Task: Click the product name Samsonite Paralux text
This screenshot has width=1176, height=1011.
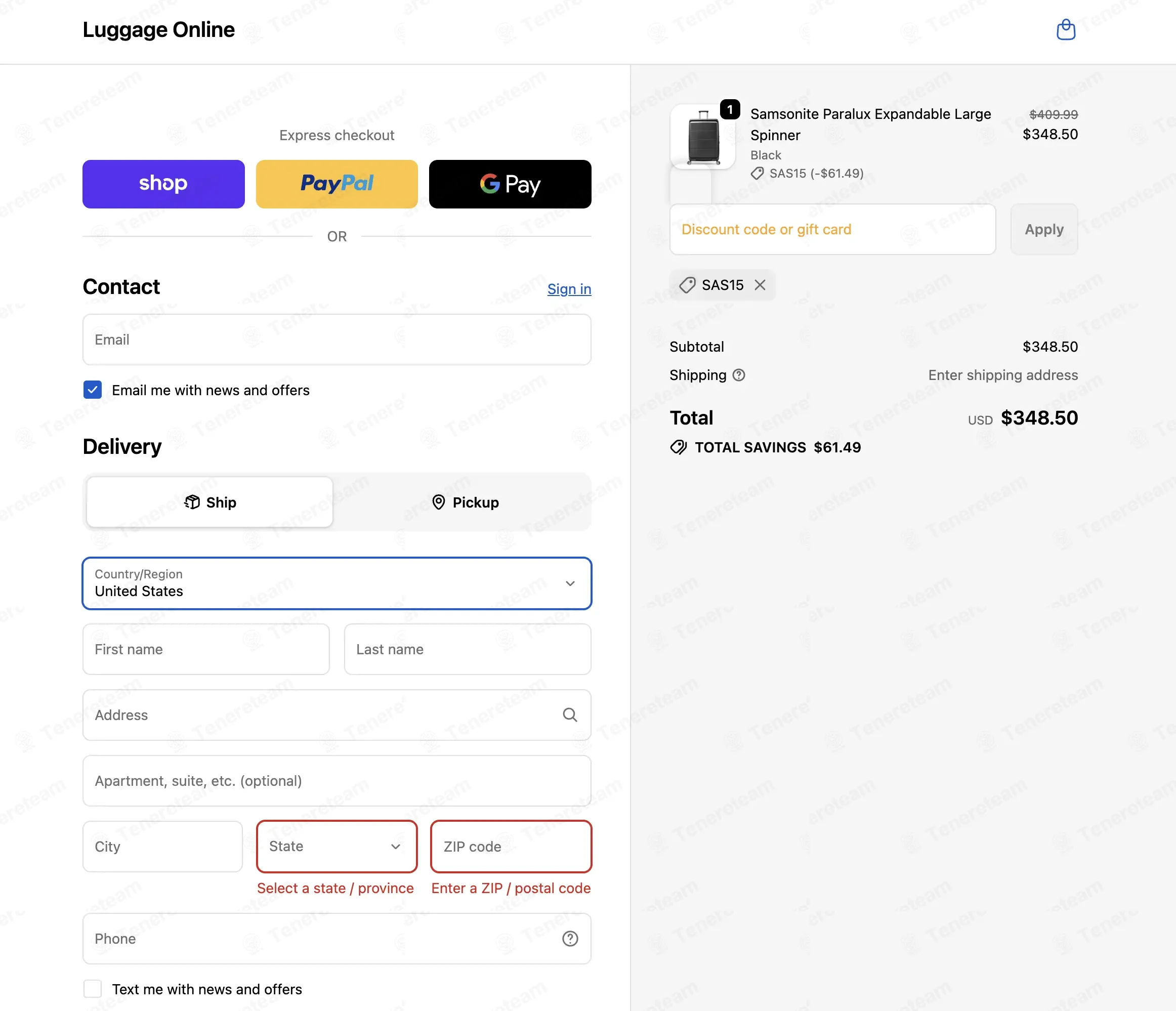Action: (x=870, y=124)
